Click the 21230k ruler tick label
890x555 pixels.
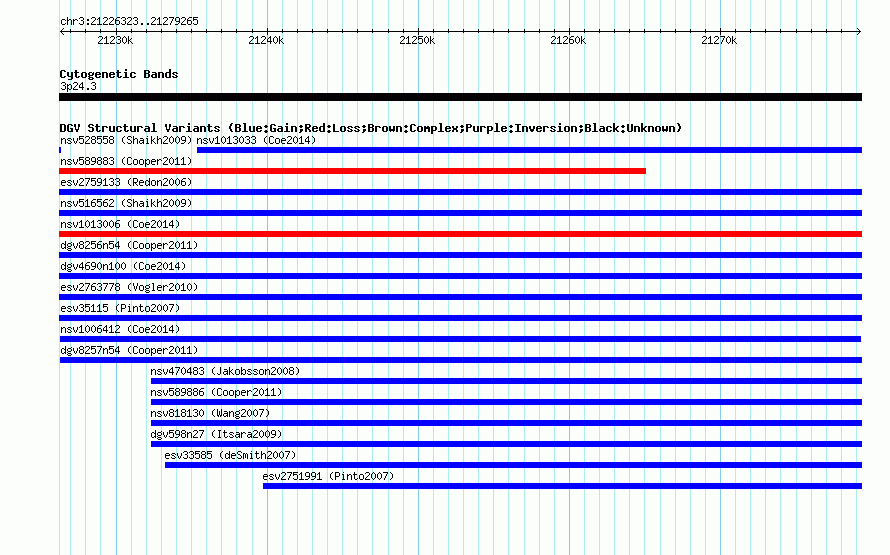[115, 40]
